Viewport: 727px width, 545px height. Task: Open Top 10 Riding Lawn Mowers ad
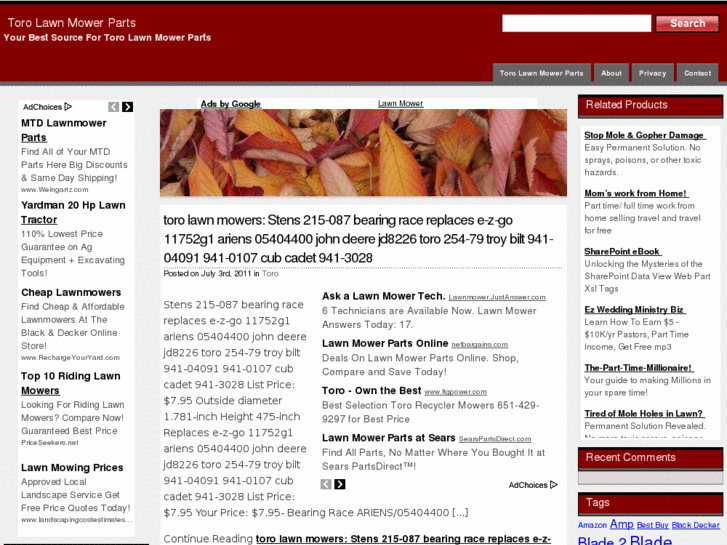tap(70, 383)
